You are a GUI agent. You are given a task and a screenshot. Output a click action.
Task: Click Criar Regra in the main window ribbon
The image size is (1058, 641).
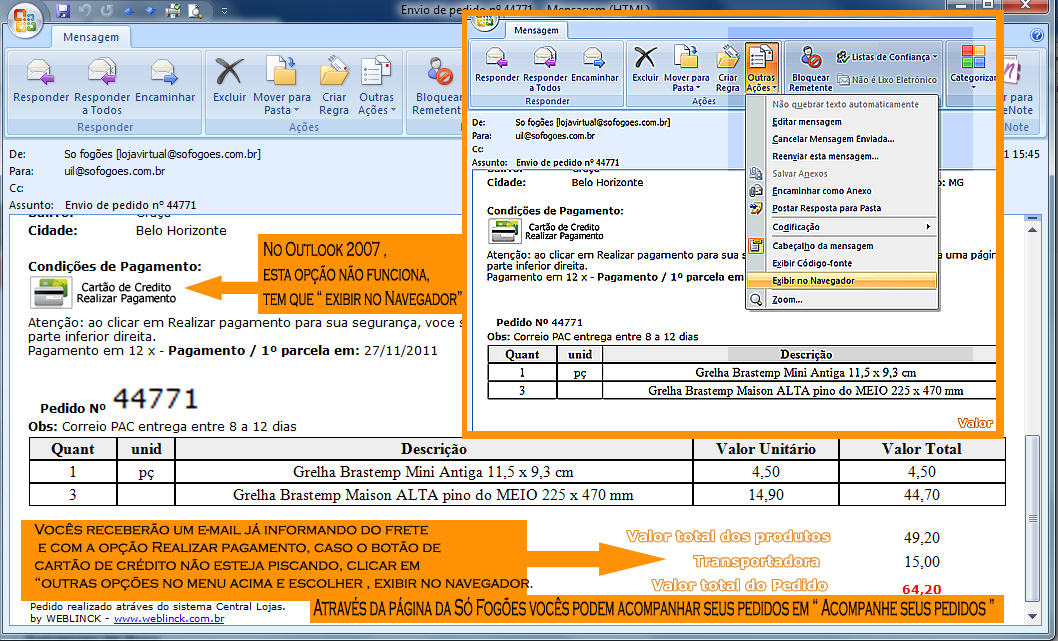pyautogui.click(x=334, y=86)
